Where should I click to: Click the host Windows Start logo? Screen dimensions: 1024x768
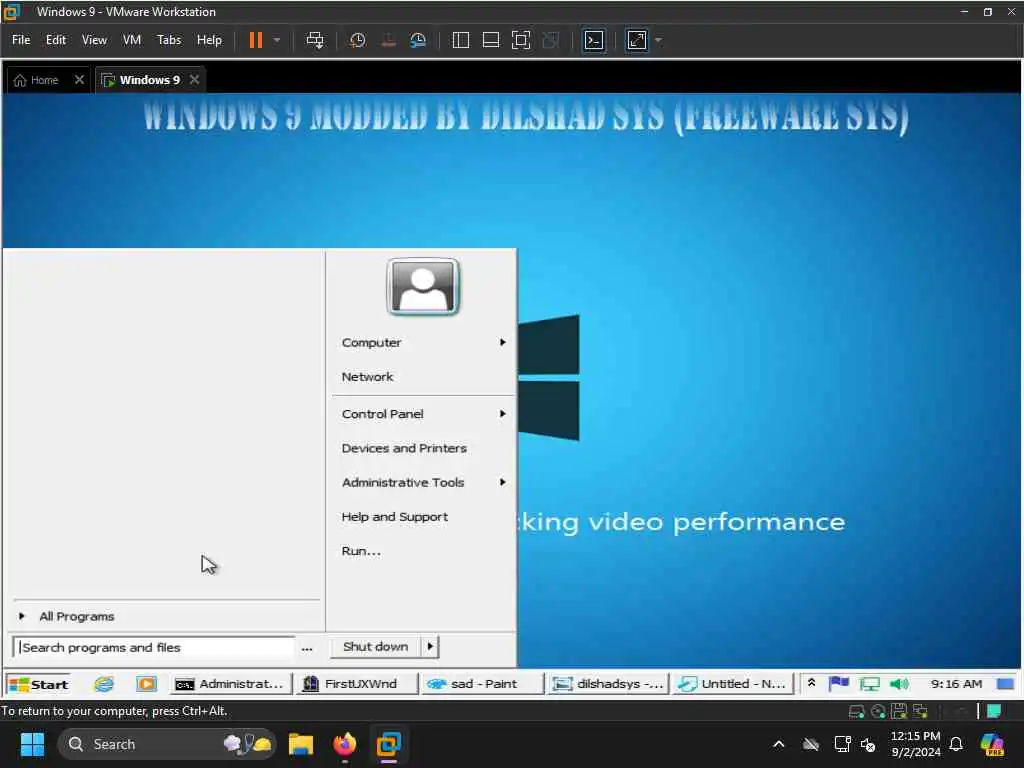click(32, 744)
